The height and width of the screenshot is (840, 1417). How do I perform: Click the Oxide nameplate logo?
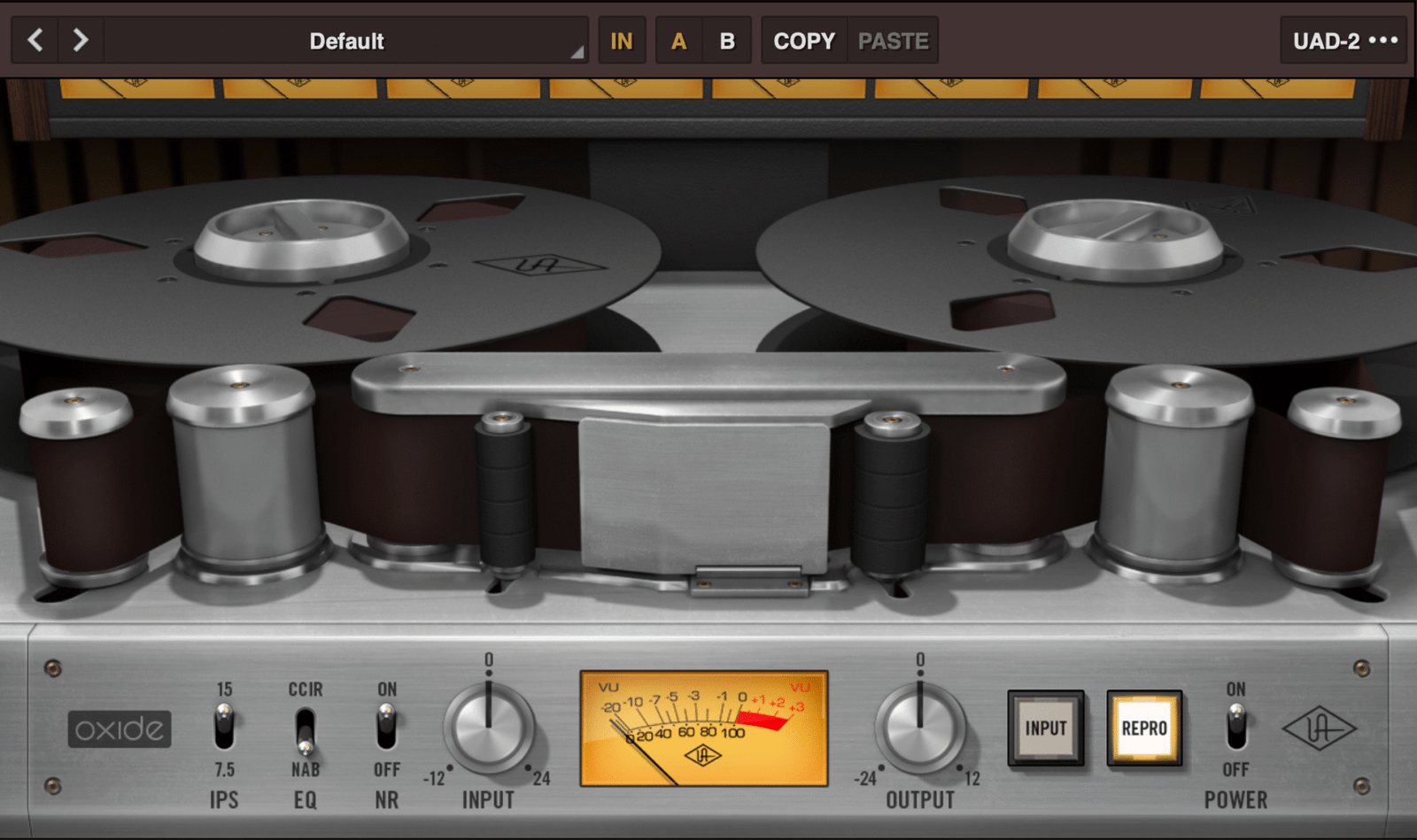tap(120, 728)
